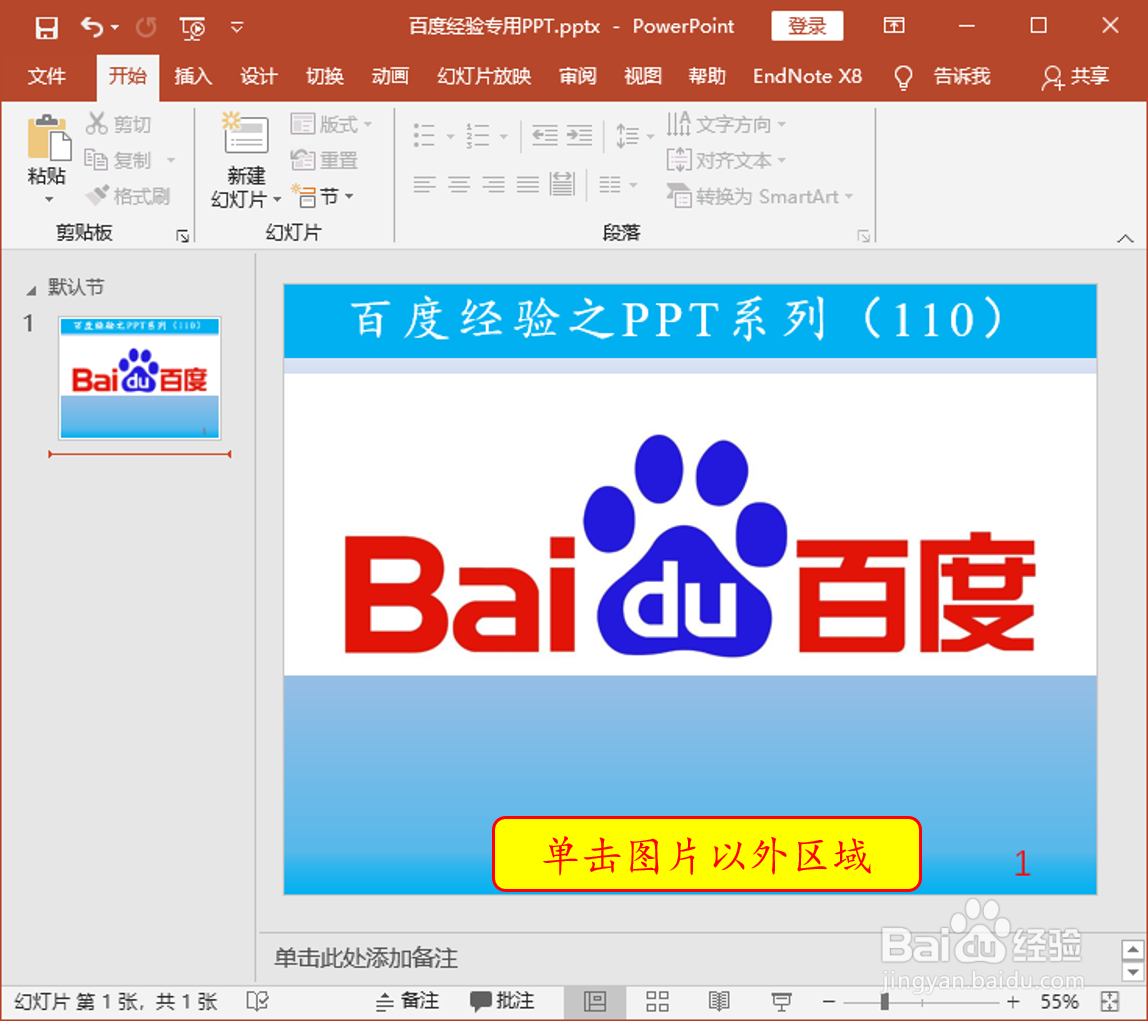Click the Save icon in quick access toolbar
The width and height of the screenshot is (1148, 1021).
coord(46,28)
